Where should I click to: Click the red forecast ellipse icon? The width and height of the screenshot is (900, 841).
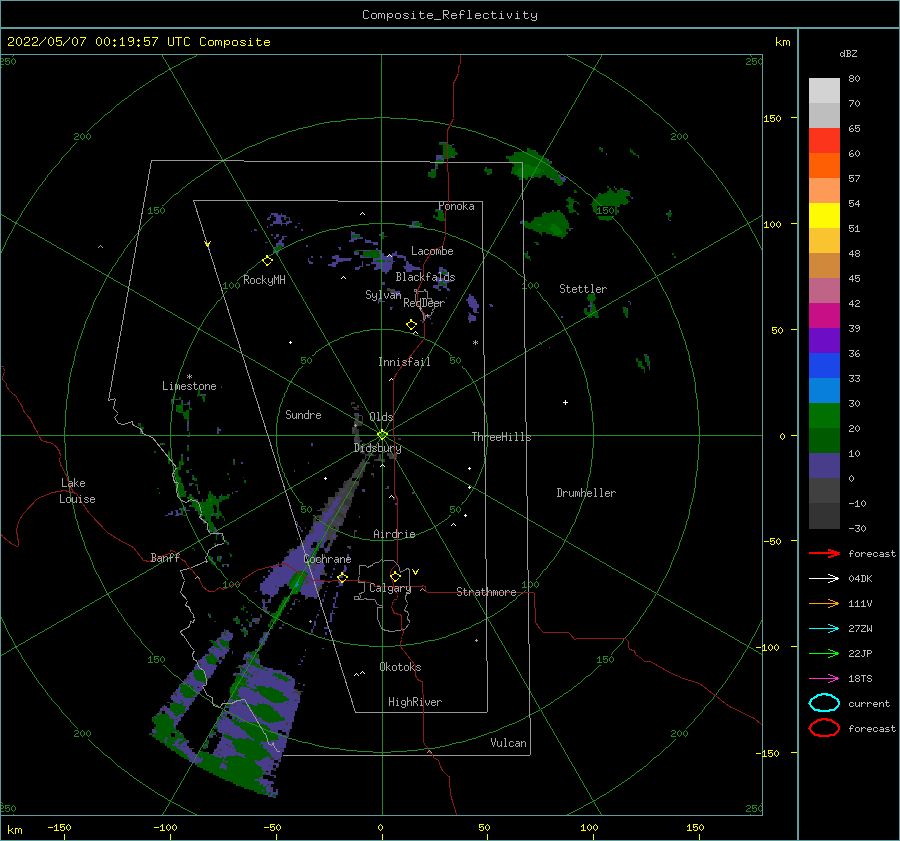pyautogui.click(x=824, y=728)
